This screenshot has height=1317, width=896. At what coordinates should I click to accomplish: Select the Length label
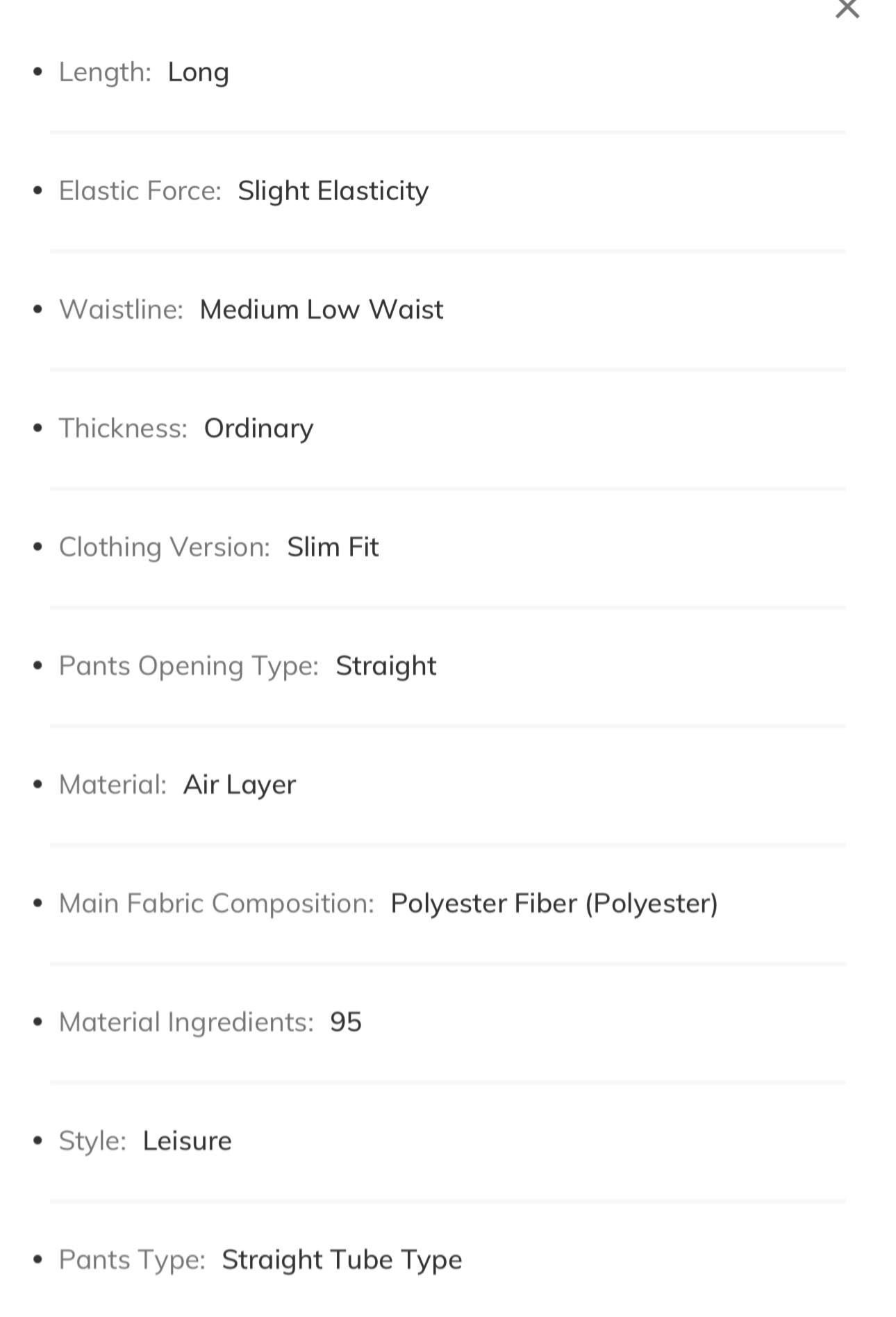pyautogui.click(x=105, y=72)
